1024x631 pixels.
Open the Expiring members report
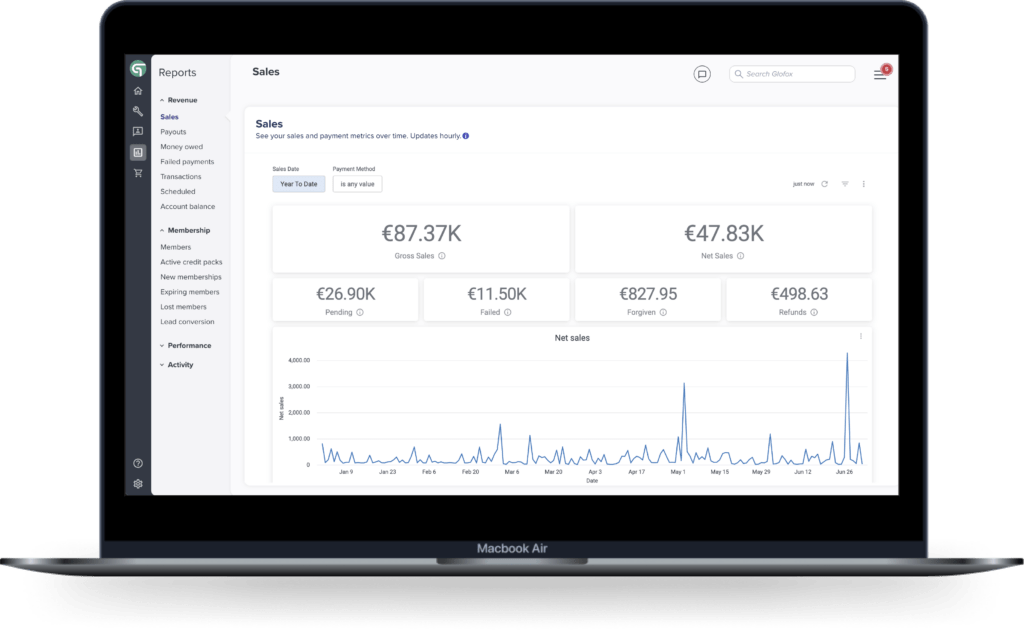click(x=190, y=292)
